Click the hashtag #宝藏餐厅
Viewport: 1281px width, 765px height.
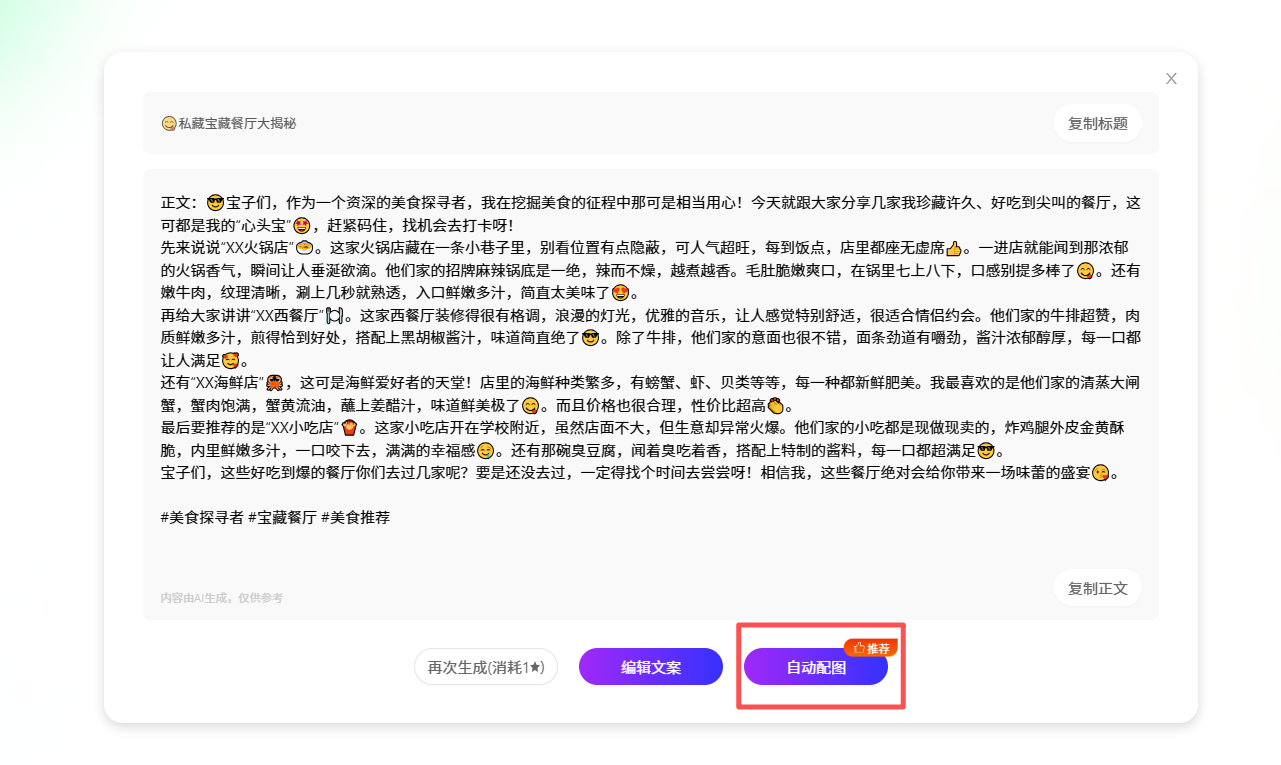pyautogui.click(x=282, y=517)
